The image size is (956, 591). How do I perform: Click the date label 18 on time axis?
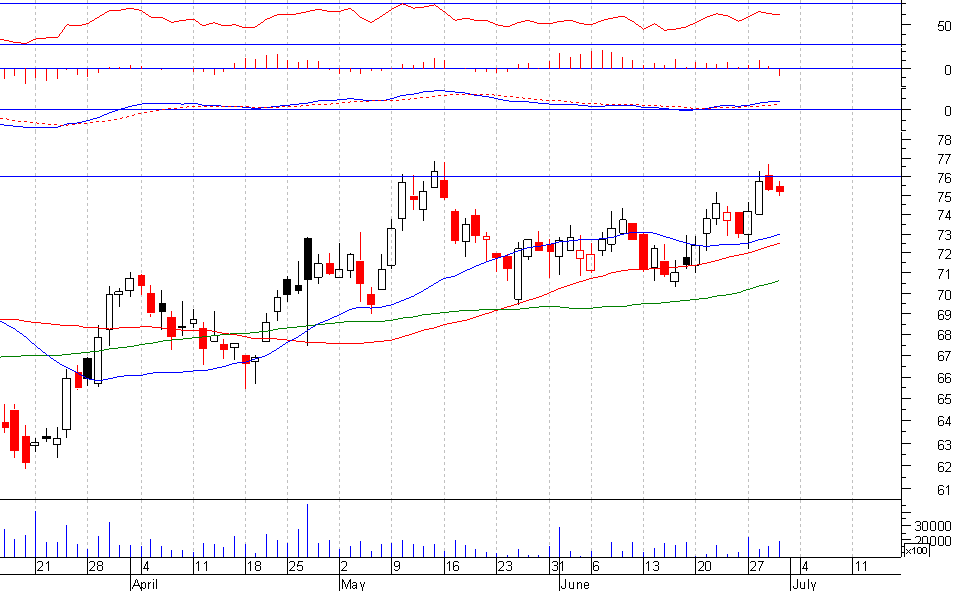click(x=254, y=567)
